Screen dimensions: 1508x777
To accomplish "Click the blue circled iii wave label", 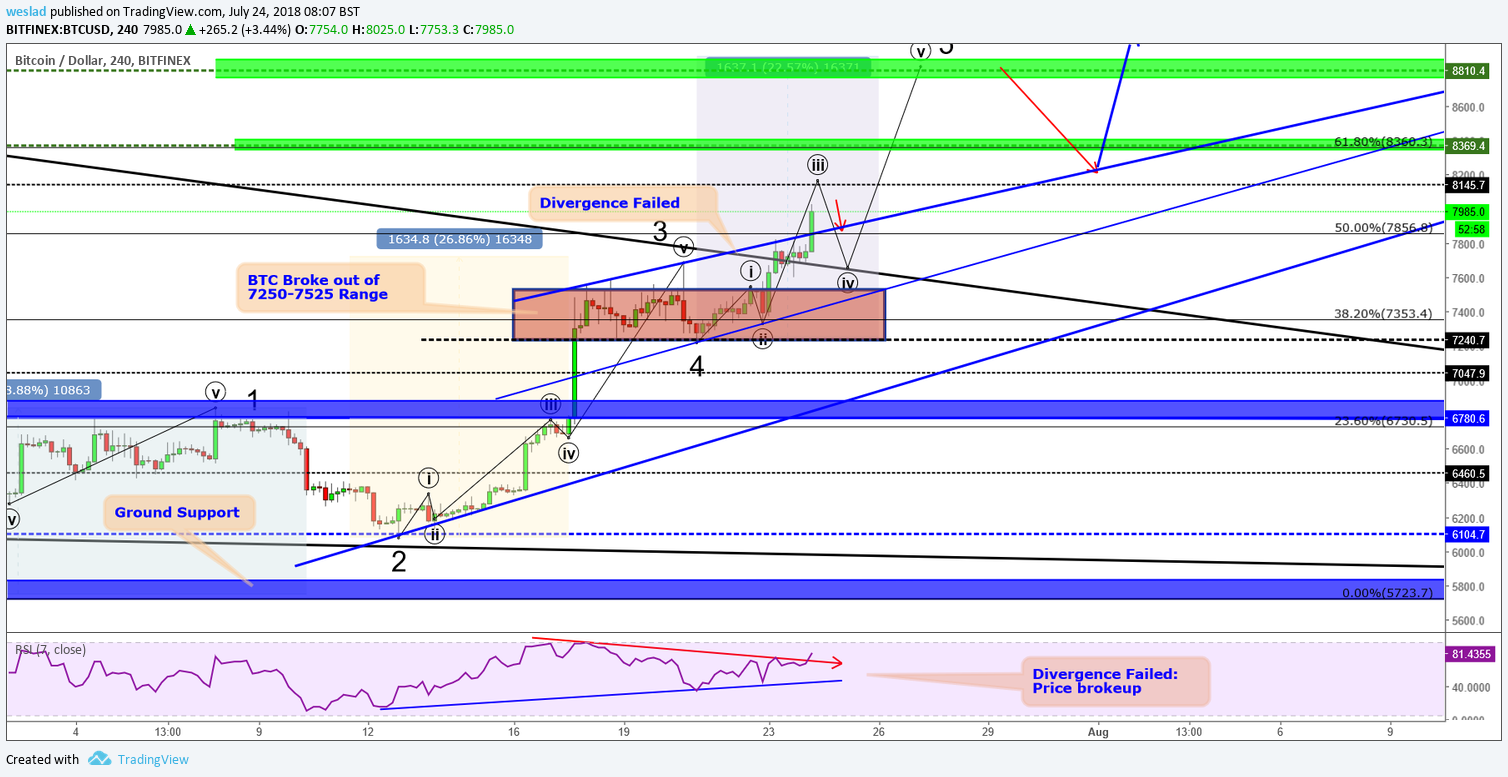I will (x=551, y=404).
